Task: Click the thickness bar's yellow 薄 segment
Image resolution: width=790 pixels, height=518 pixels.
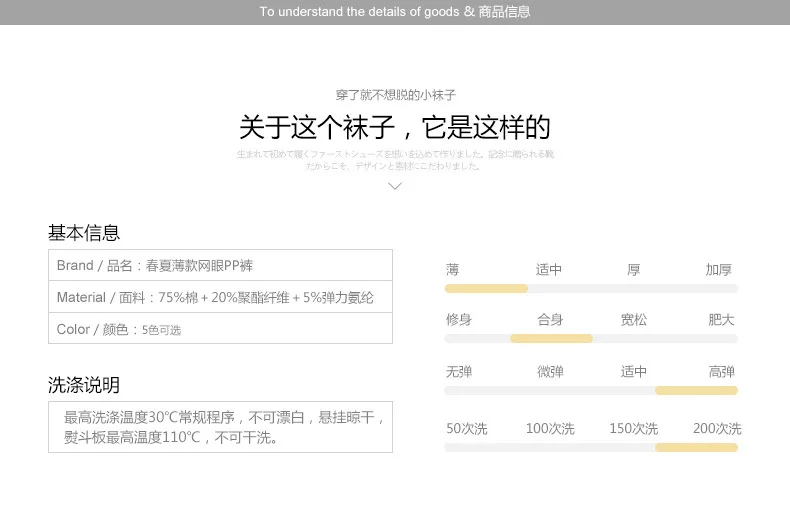Action: click(486, 289)
